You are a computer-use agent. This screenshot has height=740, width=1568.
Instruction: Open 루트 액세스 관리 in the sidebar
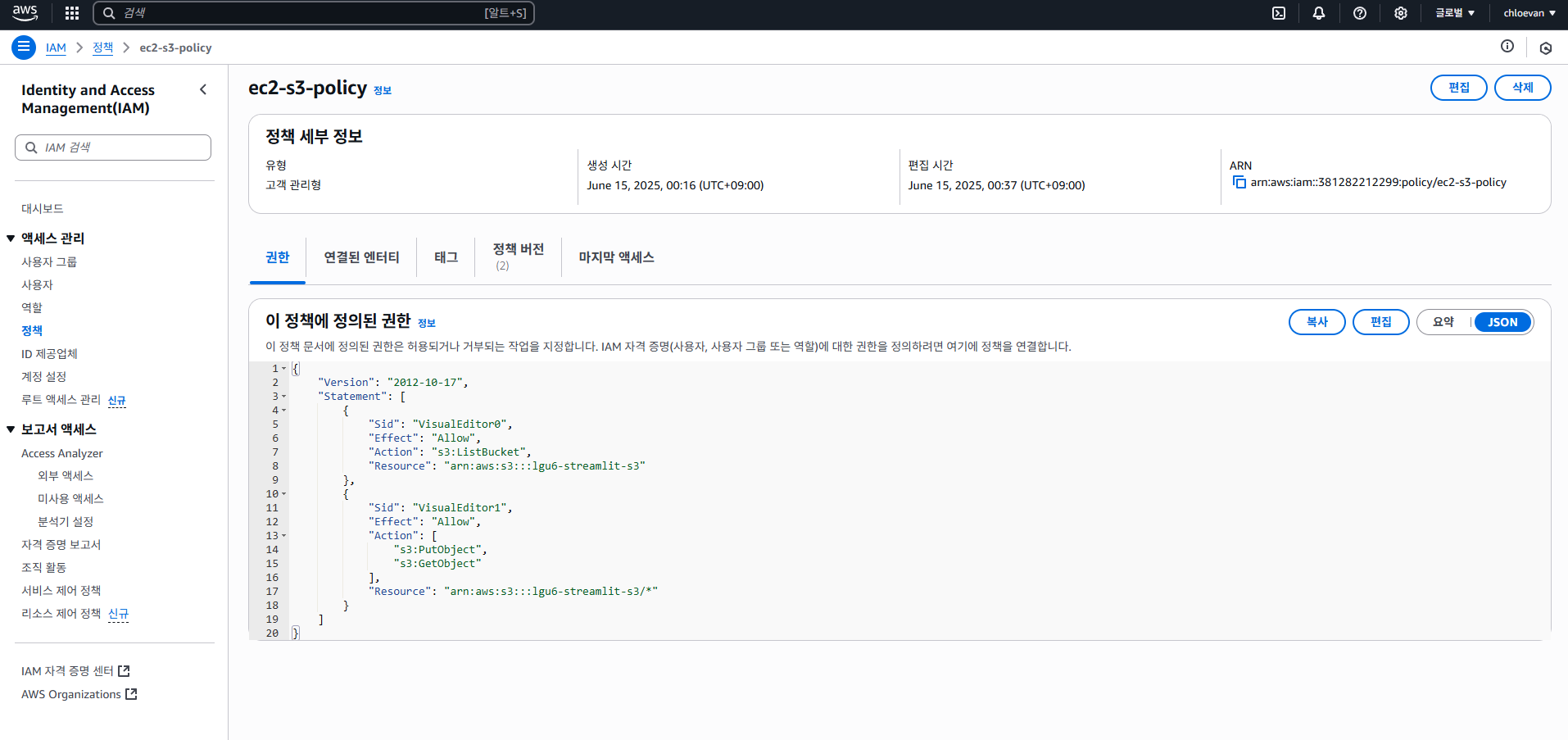pos(61,400)
